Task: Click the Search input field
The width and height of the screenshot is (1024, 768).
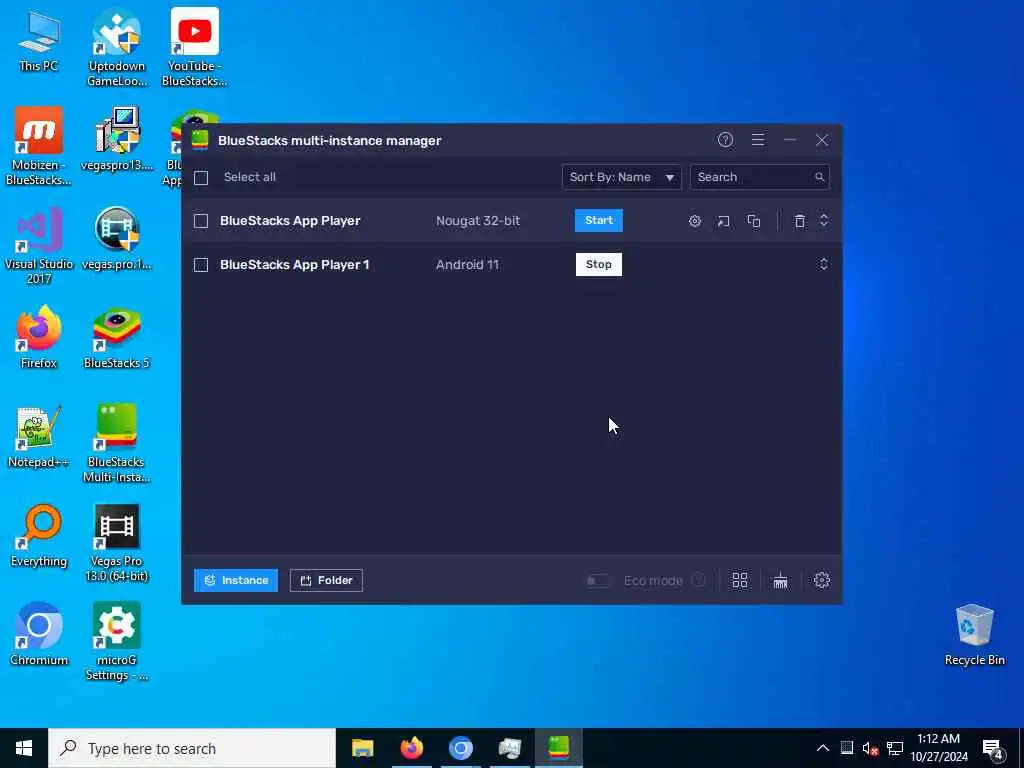Action: coord(760,177)
